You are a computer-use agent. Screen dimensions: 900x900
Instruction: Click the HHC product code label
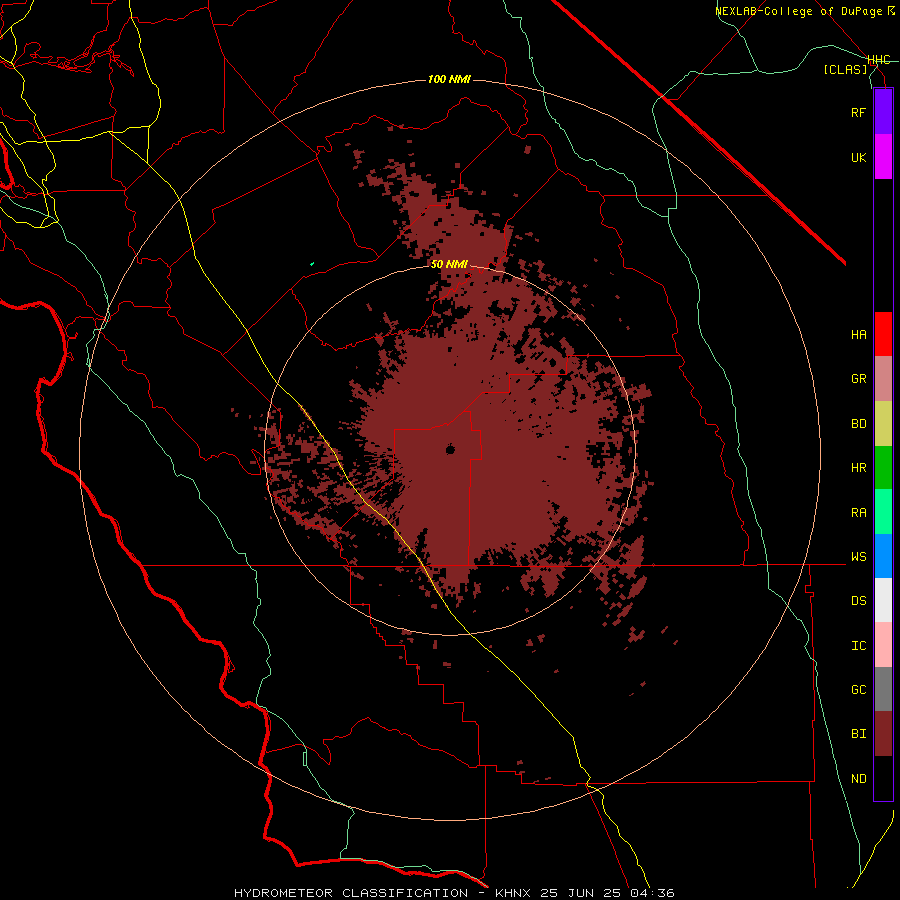click(x=879, y=60)
